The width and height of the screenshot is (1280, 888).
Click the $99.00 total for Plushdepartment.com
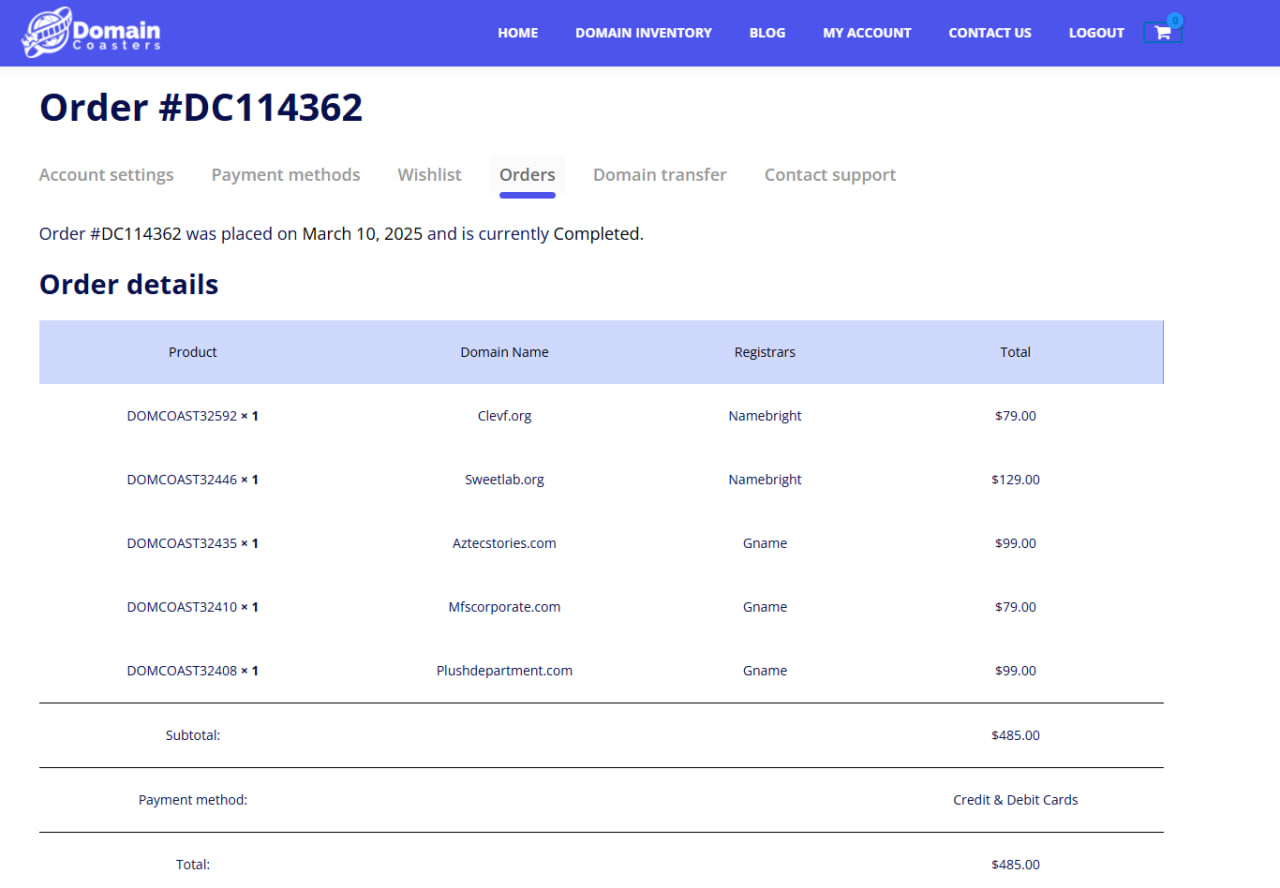coord(1016,671)
